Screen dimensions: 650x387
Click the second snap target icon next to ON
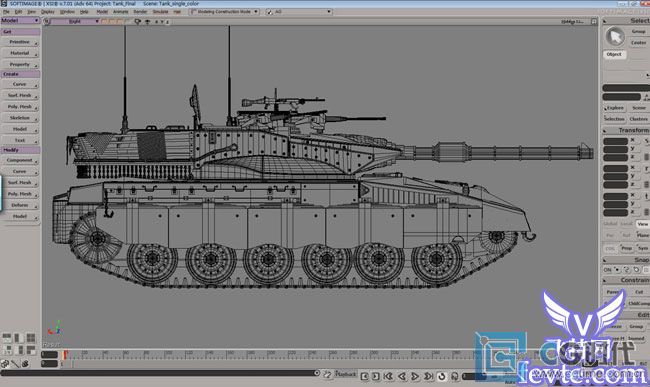pos(627,270)
